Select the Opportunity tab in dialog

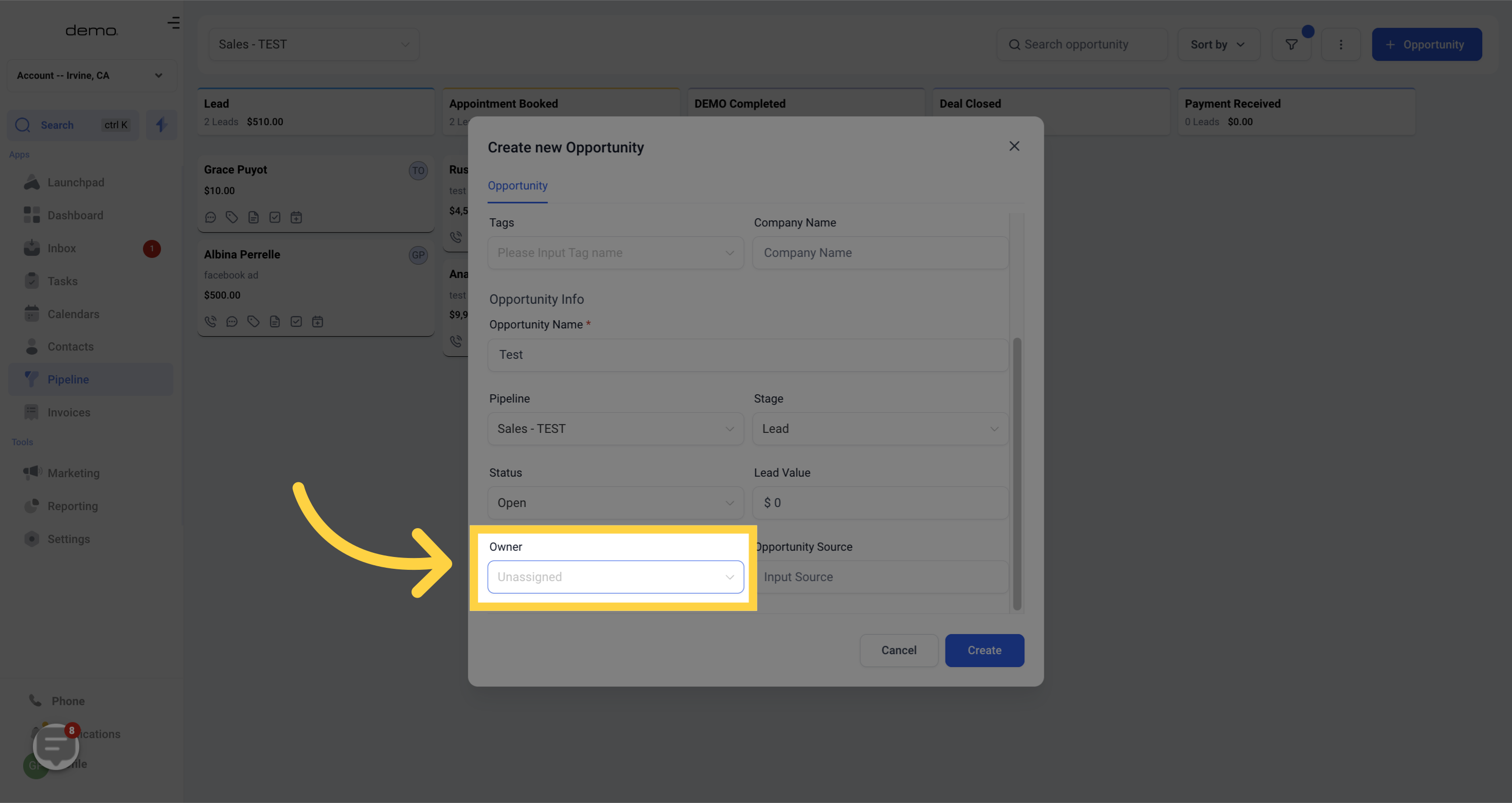pyautogui.click(x=517, y=186)
